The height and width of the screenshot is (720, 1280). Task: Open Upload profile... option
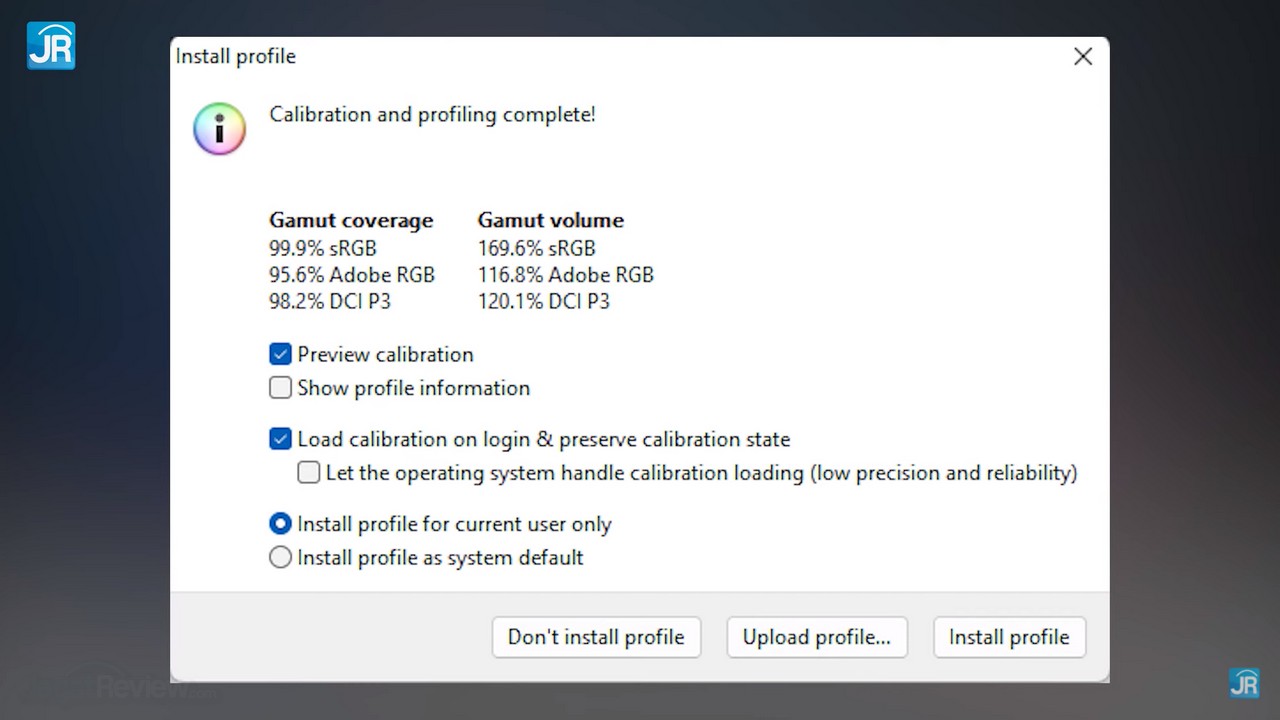(x=816, y=637)
